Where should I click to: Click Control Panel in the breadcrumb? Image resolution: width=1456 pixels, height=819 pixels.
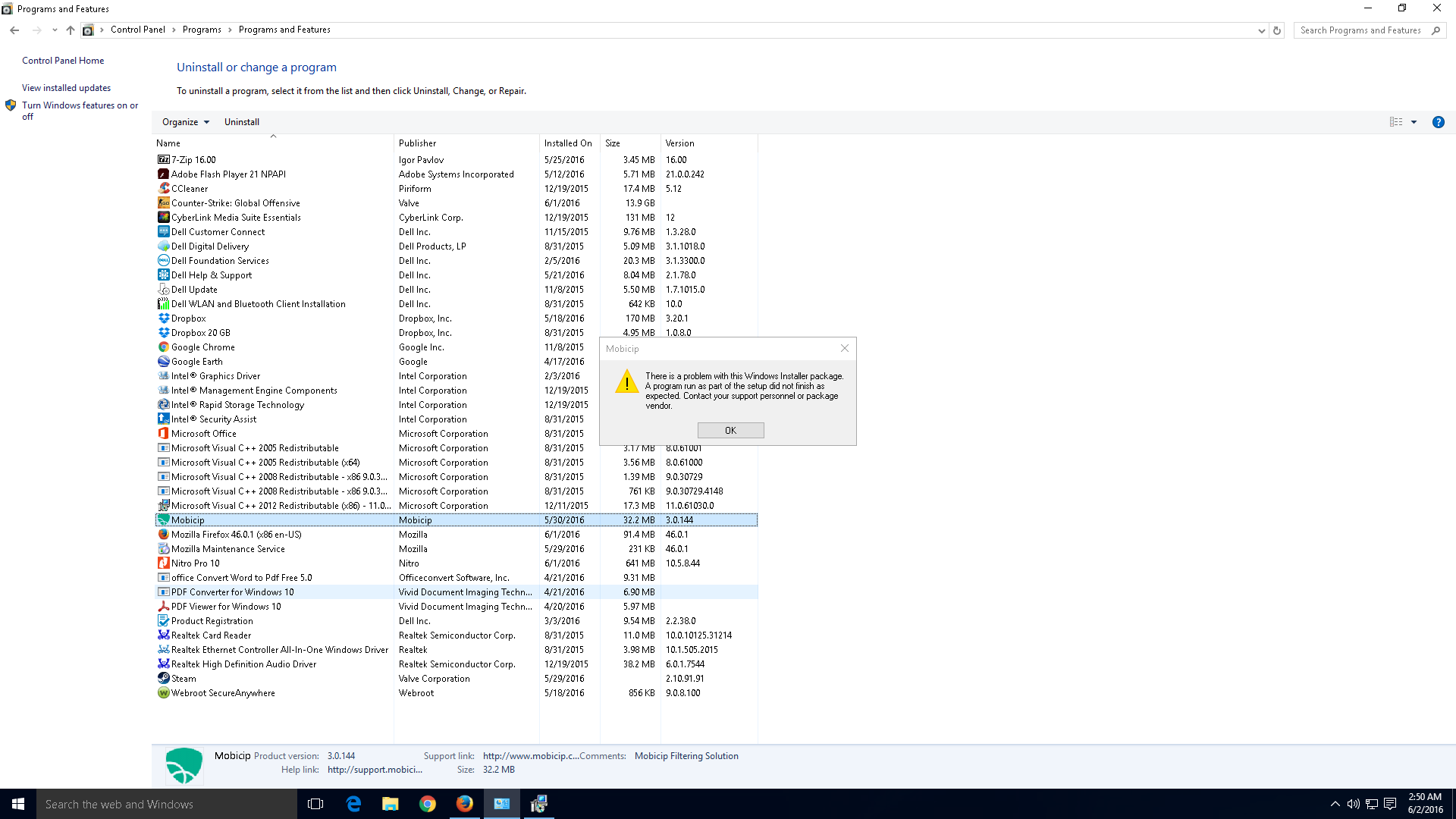click(x=137, y=30)
